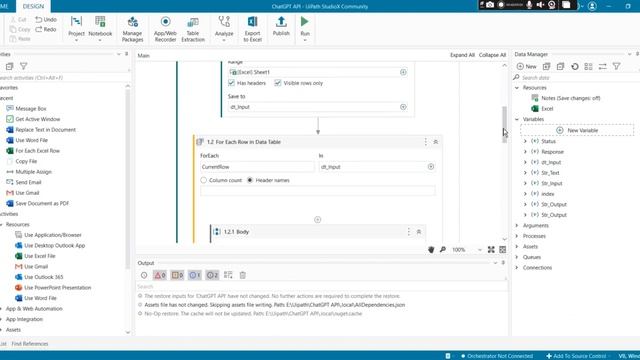
Task: Click the Redo button
Action: 46,29
